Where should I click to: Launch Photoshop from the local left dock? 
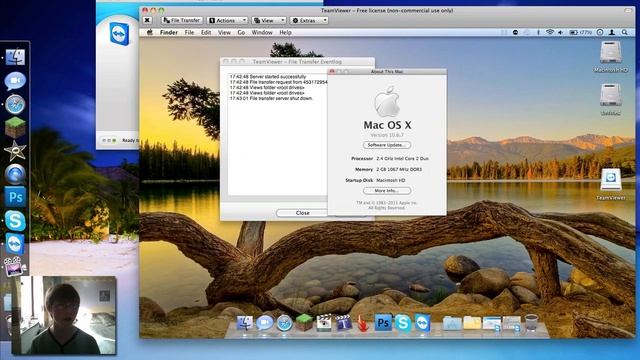tap(15, 197)
